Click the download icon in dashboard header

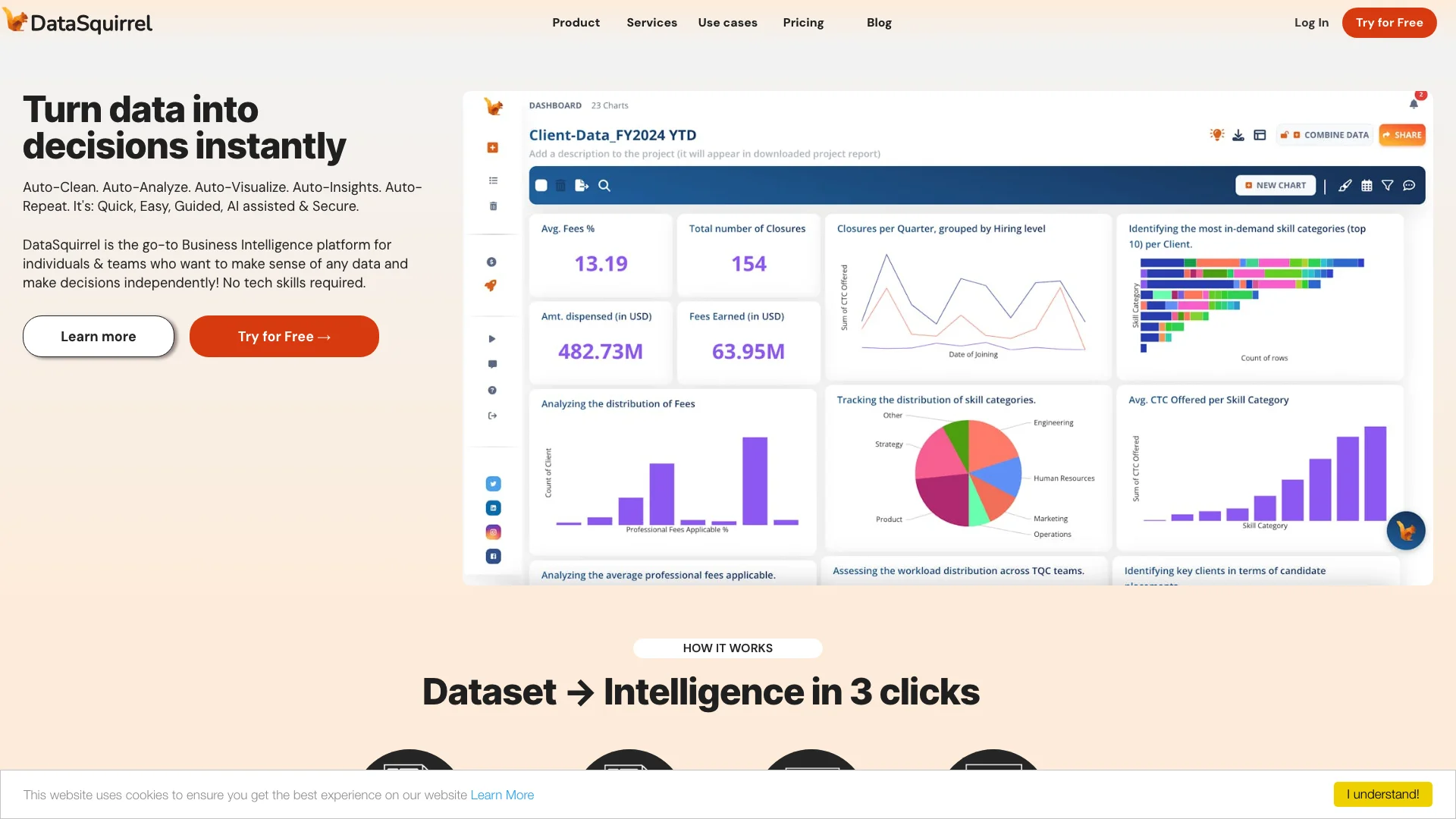tap(1238, 134)
